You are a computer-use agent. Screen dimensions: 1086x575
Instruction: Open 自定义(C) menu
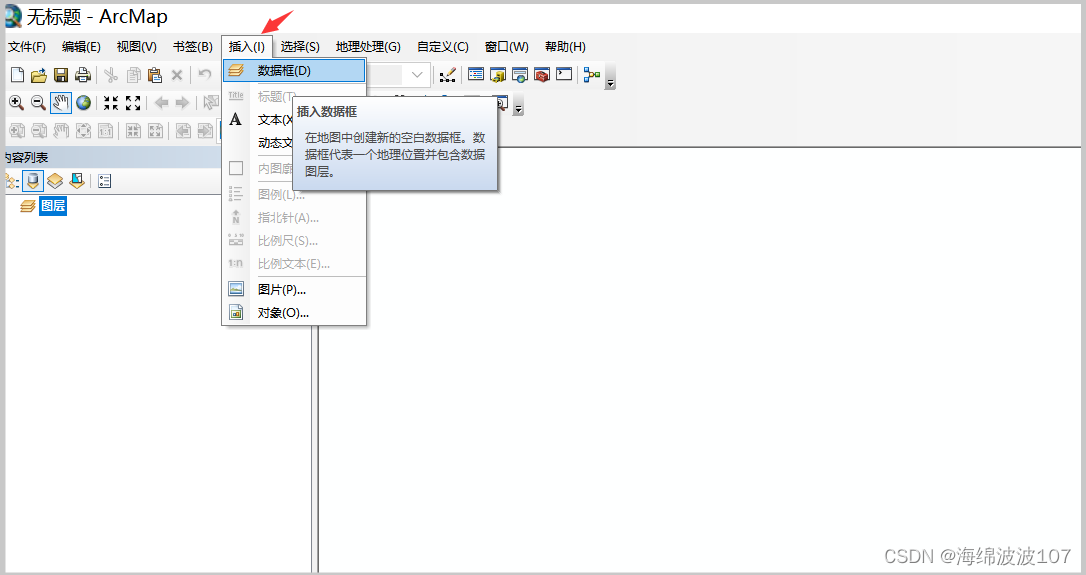coord(443,46)
